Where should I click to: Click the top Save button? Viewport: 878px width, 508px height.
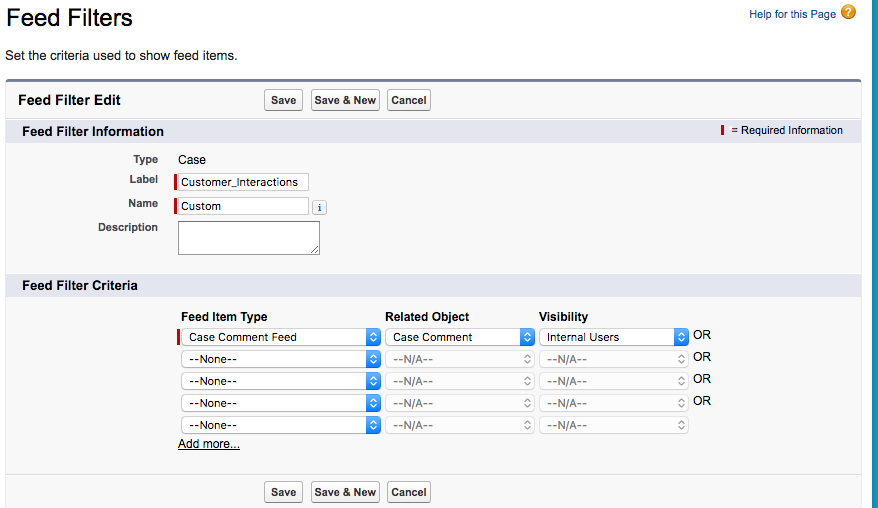pyautogui.click(x=283, y=100)
